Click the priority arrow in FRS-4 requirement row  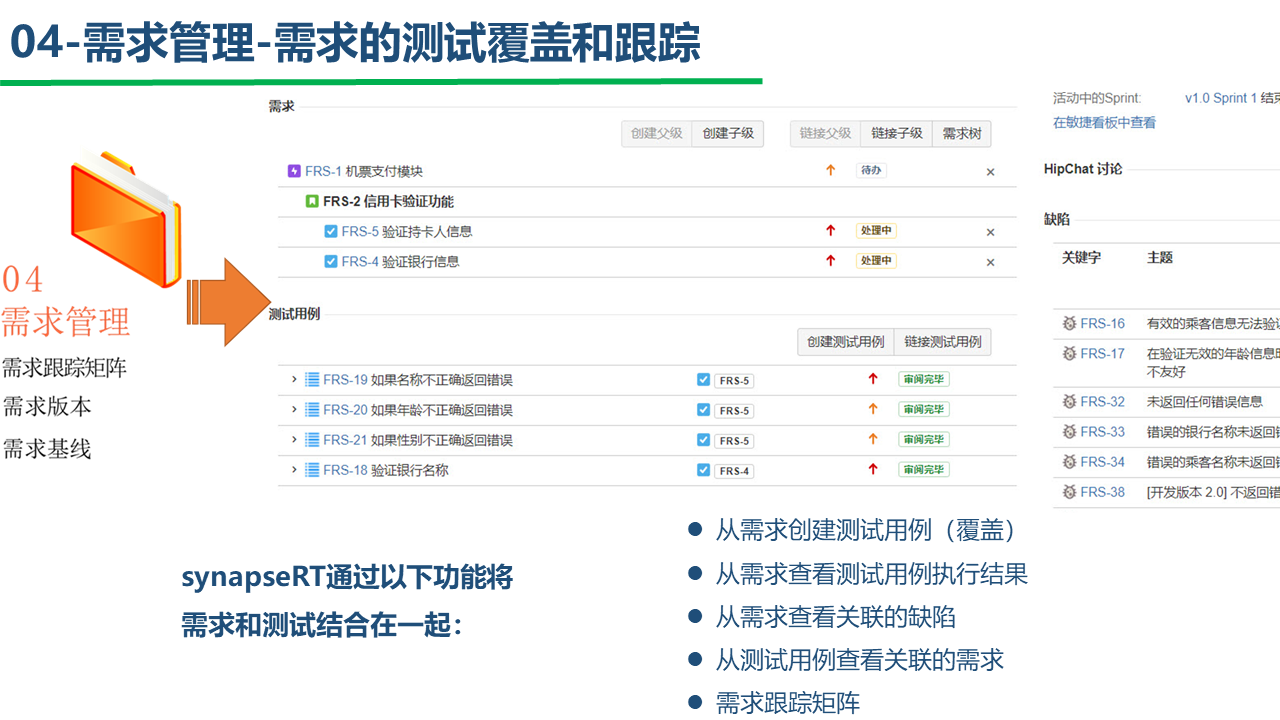pyautogui.click(x=830, y=261)
